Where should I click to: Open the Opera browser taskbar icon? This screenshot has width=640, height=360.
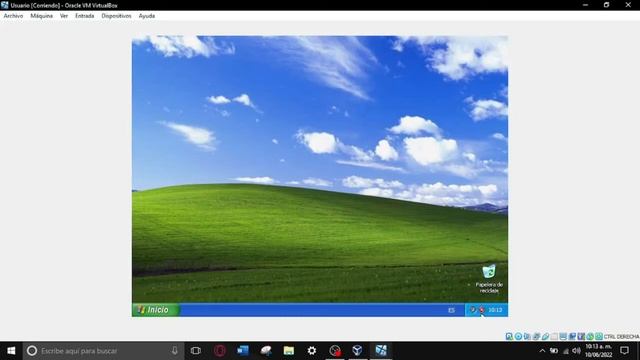[220, 351]
